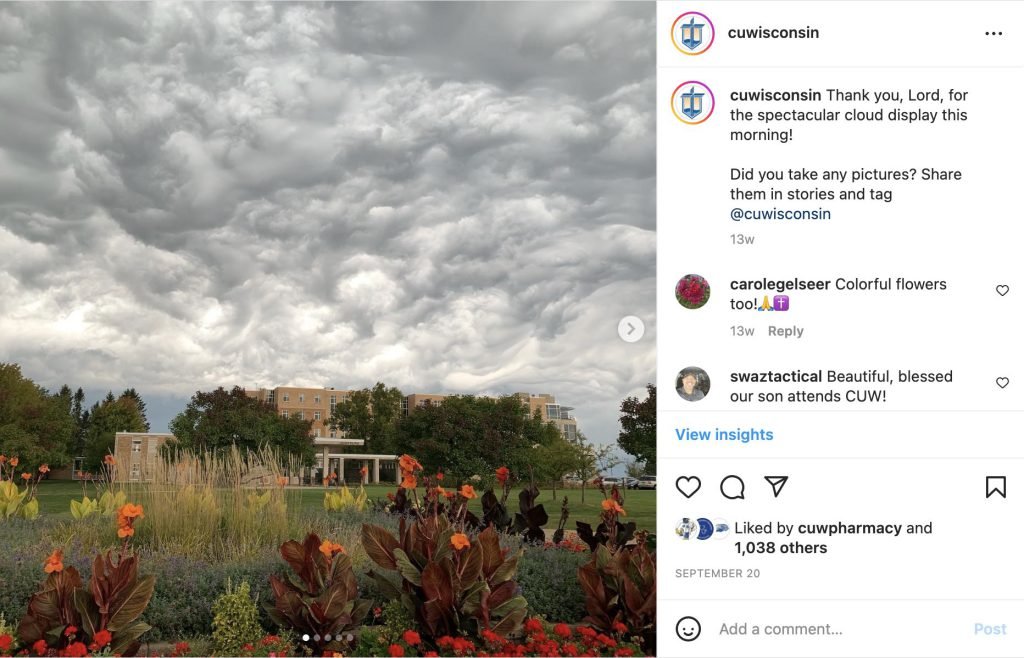Select the second carousel dot indicator

pyautogui.click(x=317, y=638)
